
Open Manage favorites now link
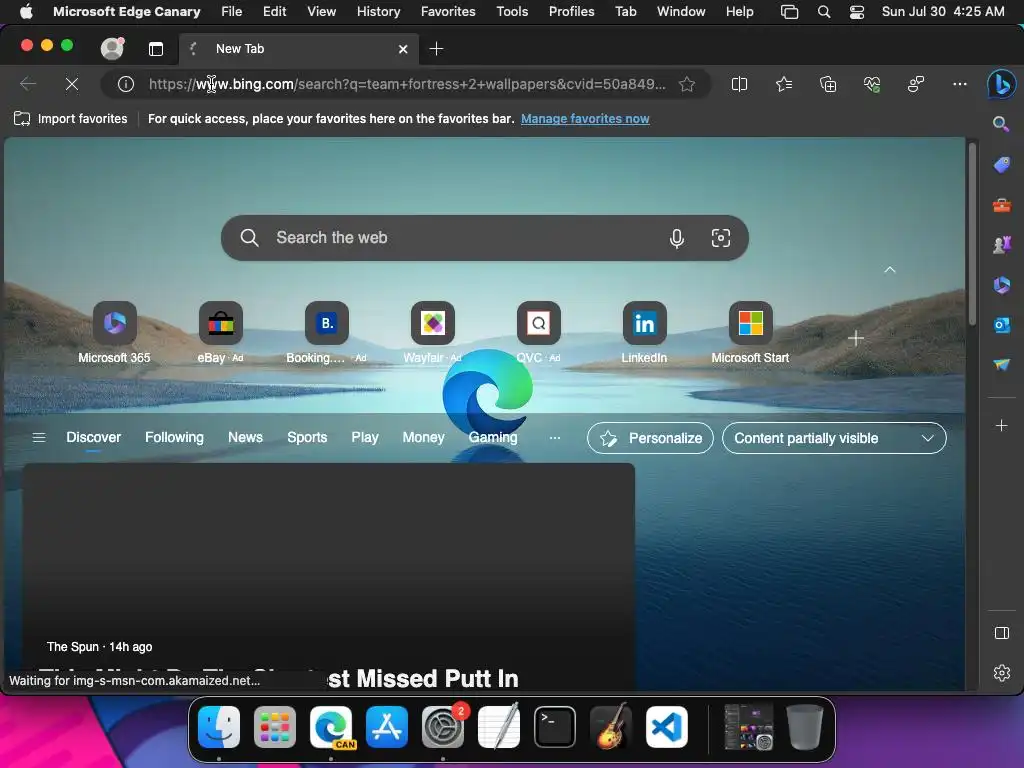[x=585, y=119]
